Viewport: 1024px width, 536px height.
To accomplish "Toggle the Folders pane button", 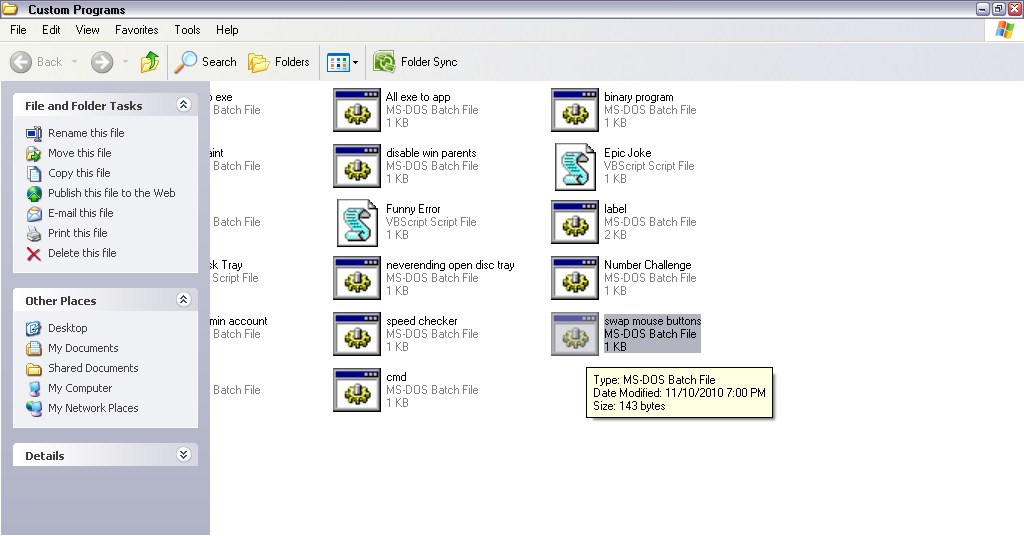I will (x=279, y=62).
